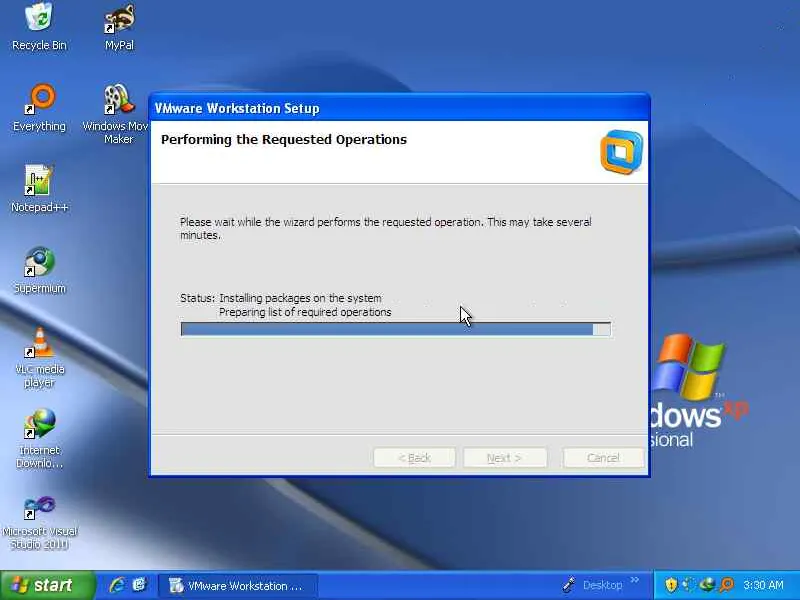Select the MyPal browser desktop icon
This screenshot has height=600, width=800.
[119, 27]
